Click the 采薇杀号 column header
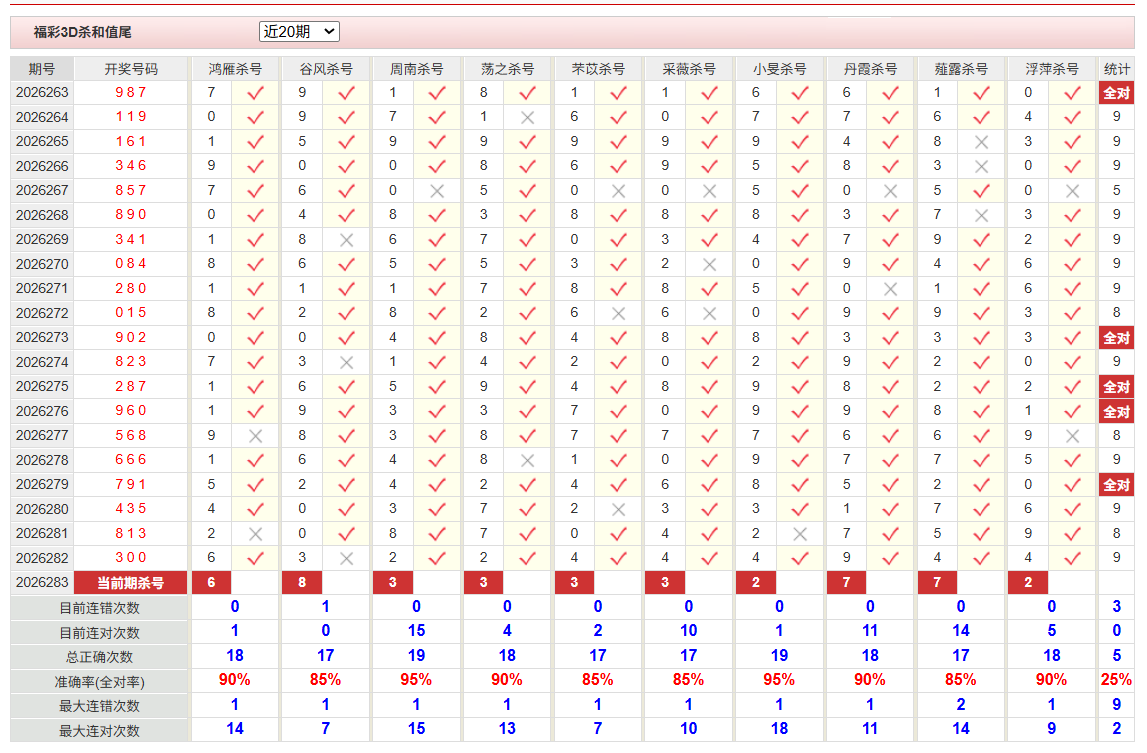This screenshot has width=1147, height=753. coord(688,69)
